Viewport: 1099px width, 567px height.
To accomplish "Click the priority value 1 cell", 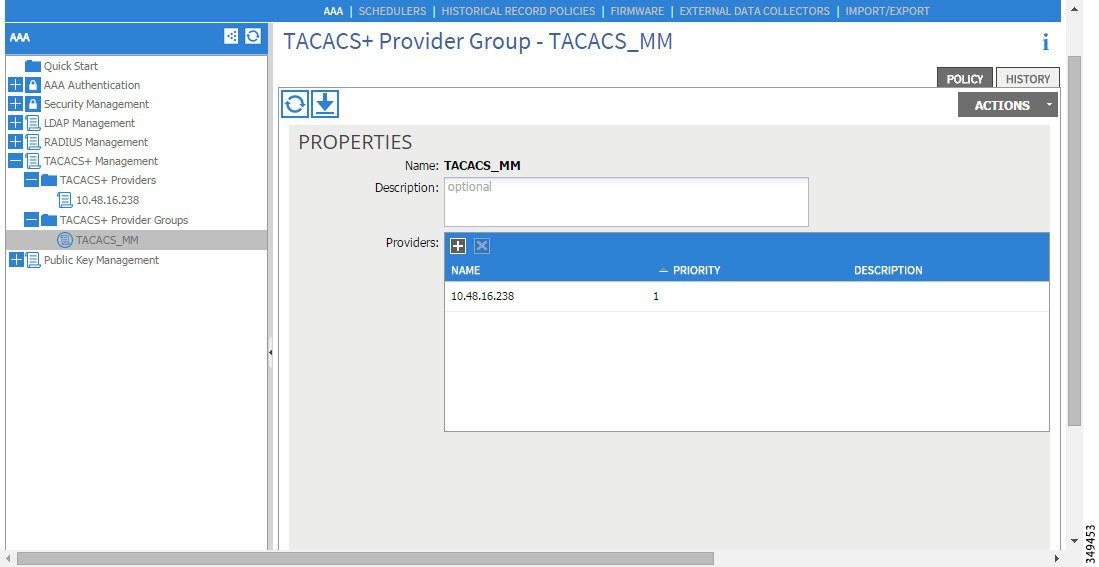I will 656,296.
